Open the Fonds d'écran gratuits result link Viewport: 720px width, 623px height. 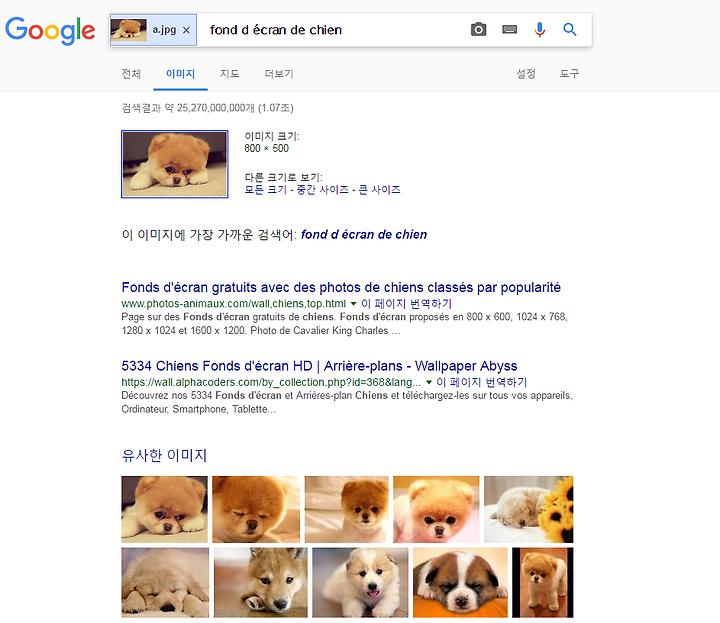[341, 287]
